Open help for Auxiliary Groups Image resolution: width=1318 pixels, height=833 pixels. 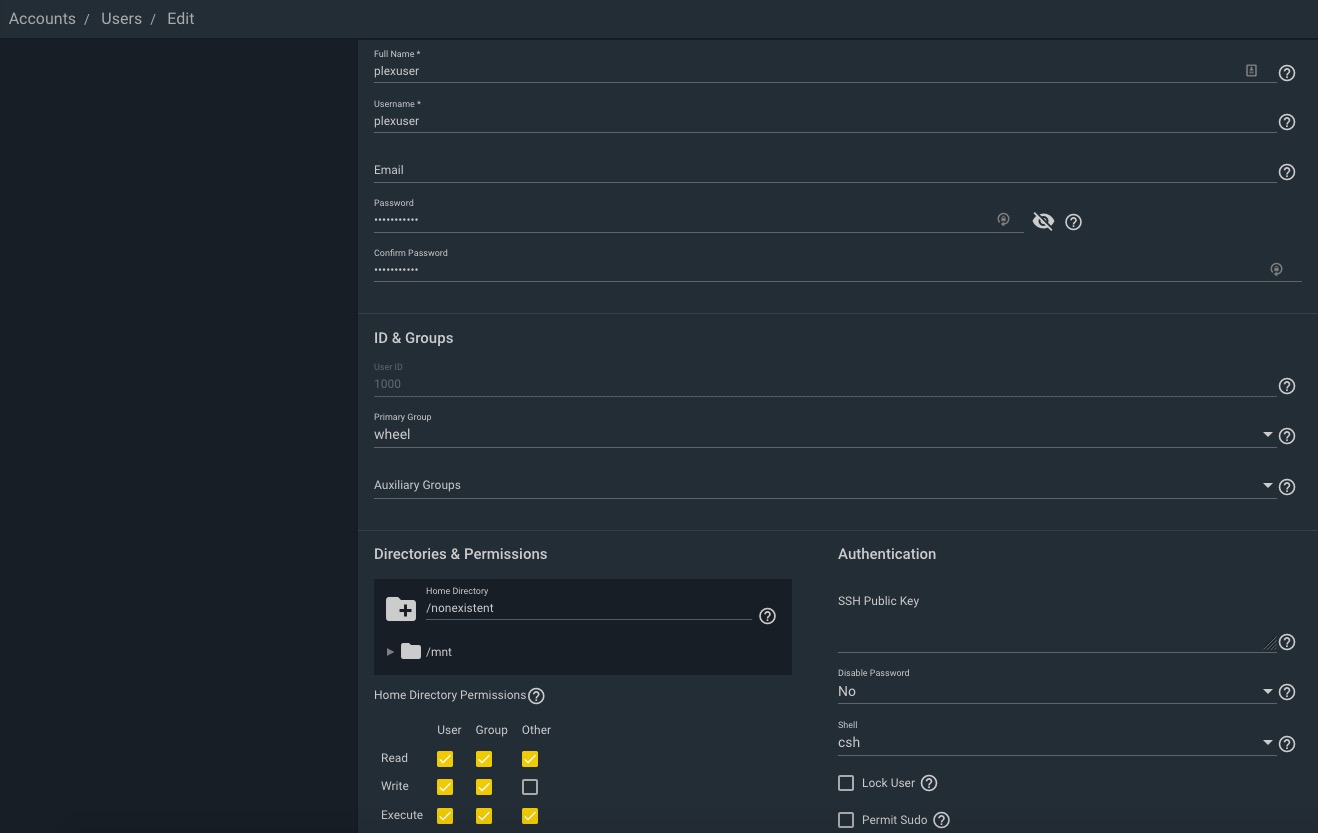(1287, 487)
